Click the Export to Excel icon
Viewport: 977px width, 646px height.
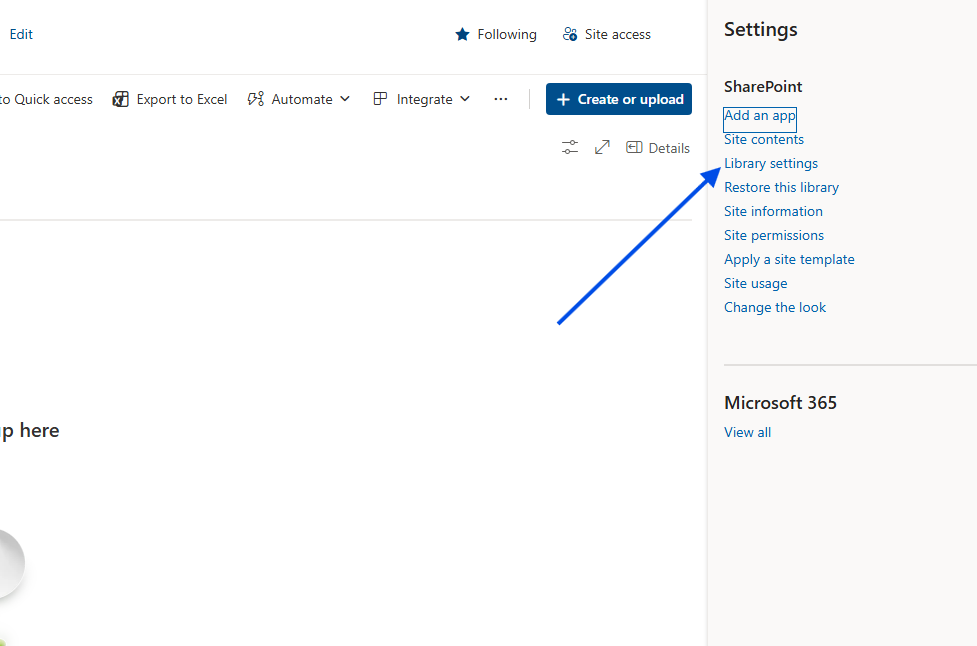tap(121, 99)
